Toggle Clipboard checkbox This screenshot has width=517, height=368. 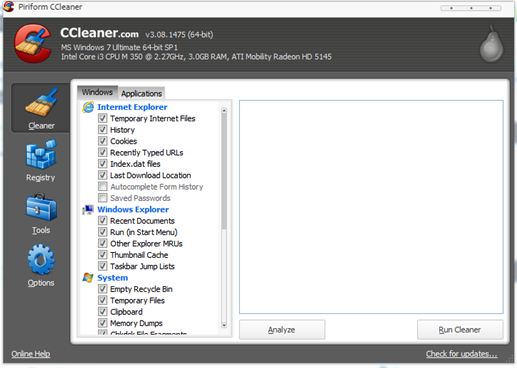coord(102,312)
